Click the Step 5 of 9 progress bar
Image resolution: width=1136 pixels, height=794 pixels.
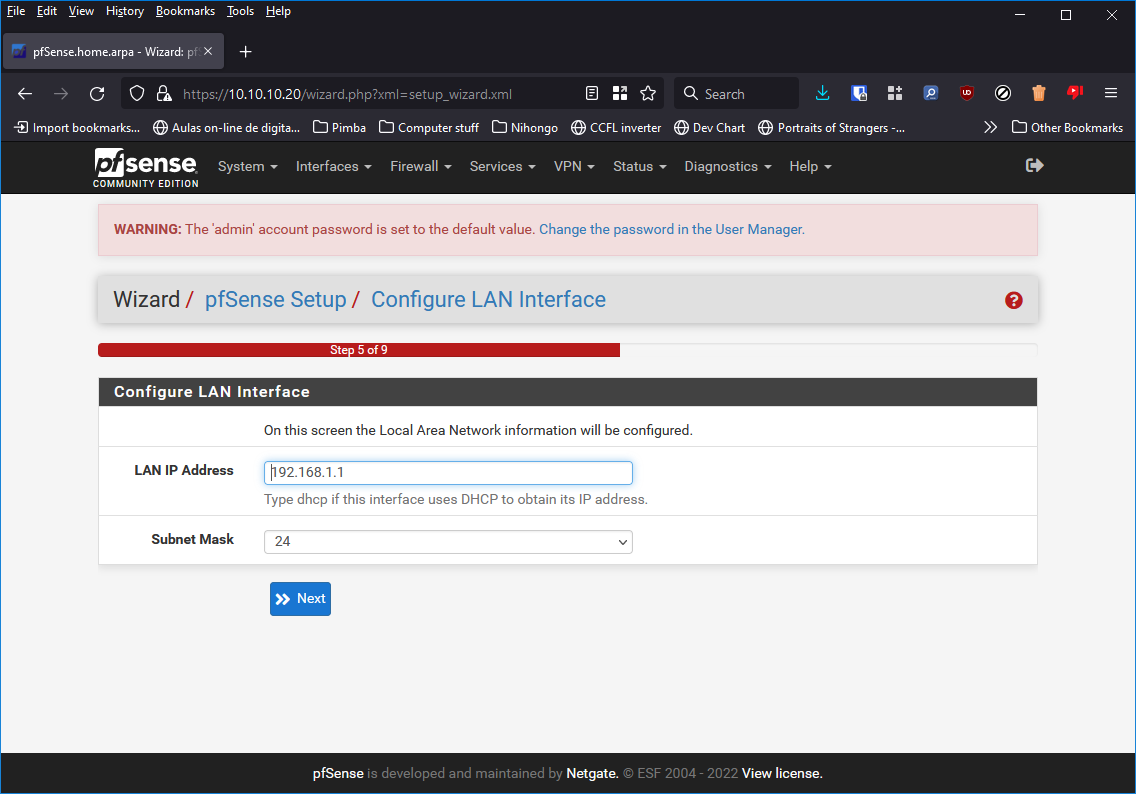358,350
